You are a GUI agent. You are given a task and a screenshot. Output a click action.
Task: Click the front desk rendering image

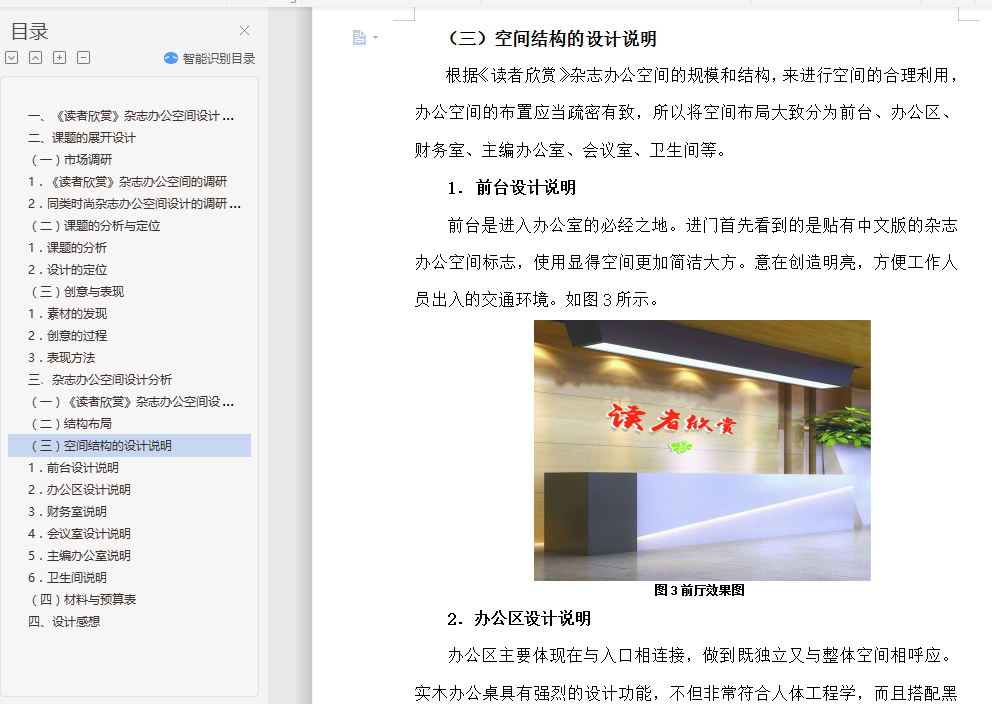(x=702, y=450)
